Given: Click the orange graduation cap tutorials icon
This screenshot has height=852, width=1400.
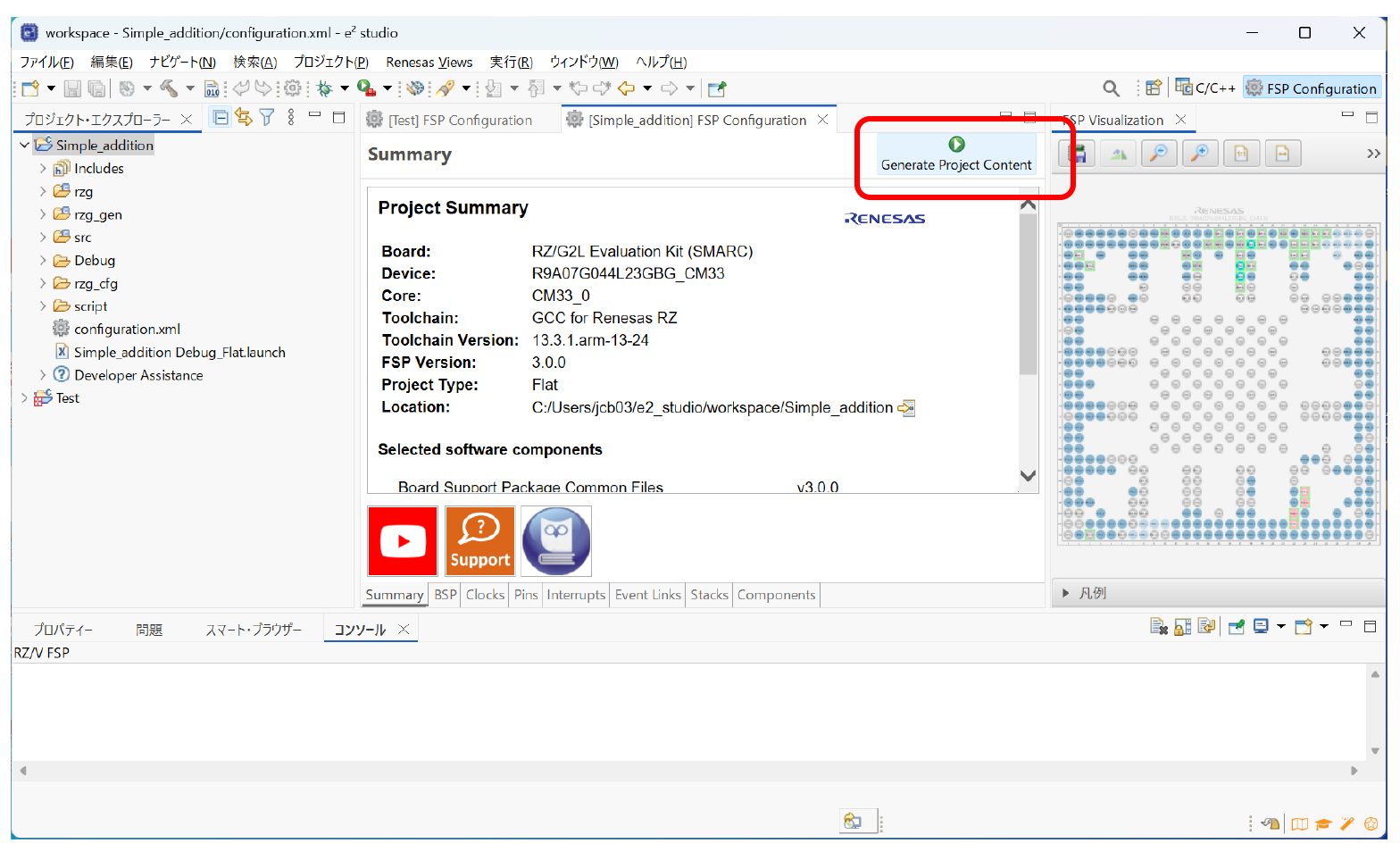Looking at the screenshot, I should point(1323,823).
